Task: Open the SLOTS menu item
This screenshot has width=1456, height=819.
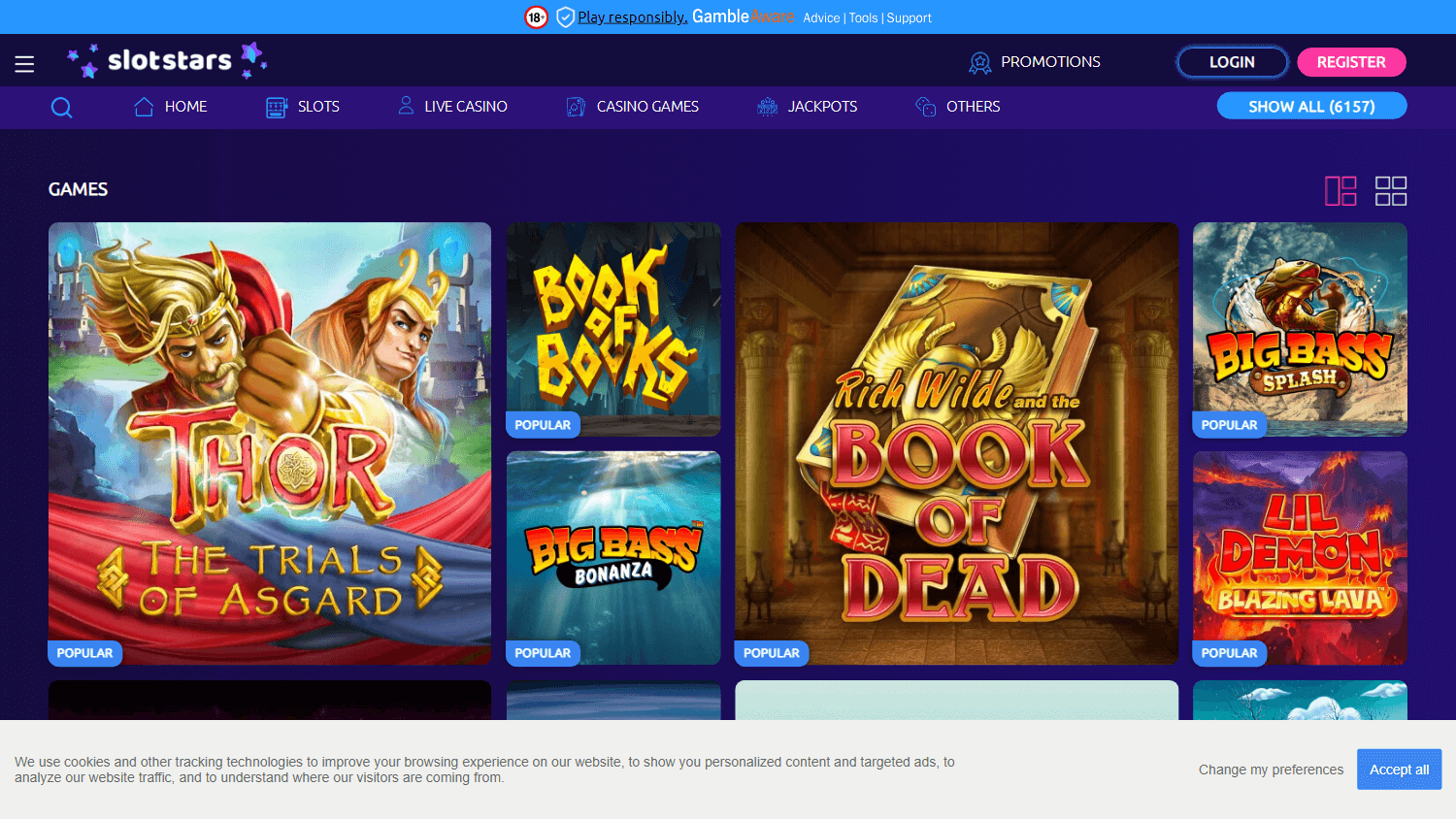Action: tap(318, 107)
